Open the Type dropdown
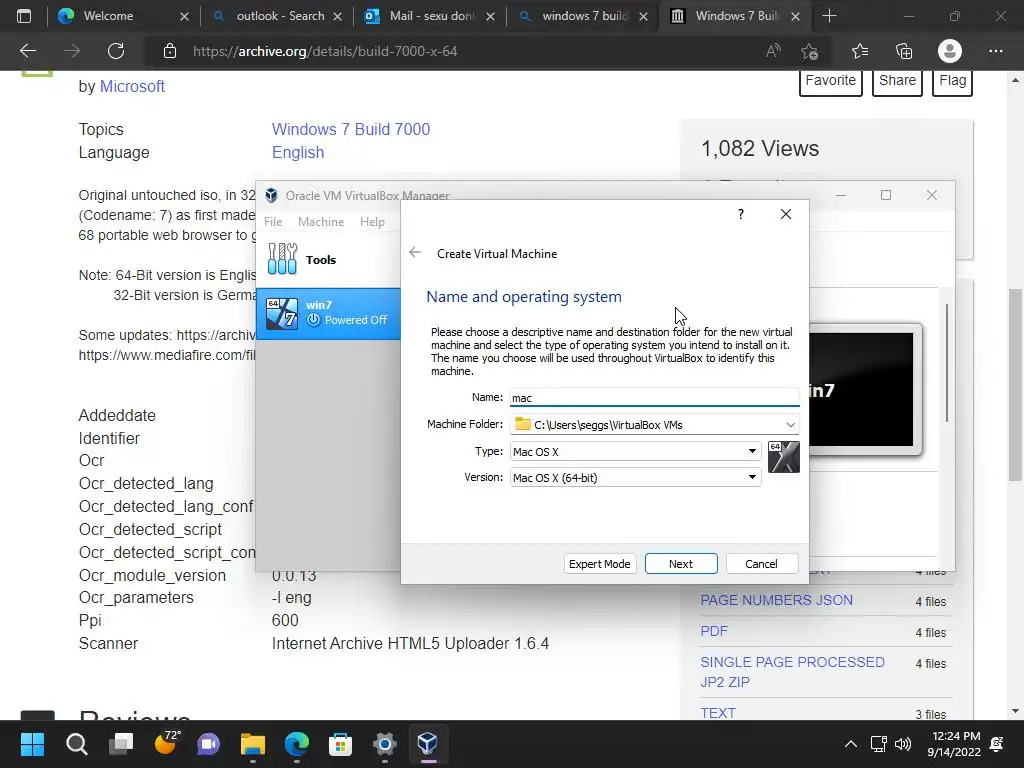The height and width of the screenshot is (768, 1024). 752,451
